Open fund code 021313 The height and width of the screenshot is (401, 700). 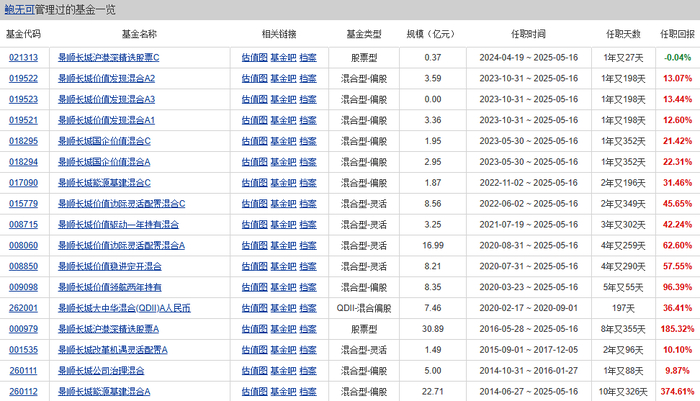coord(24,58)
